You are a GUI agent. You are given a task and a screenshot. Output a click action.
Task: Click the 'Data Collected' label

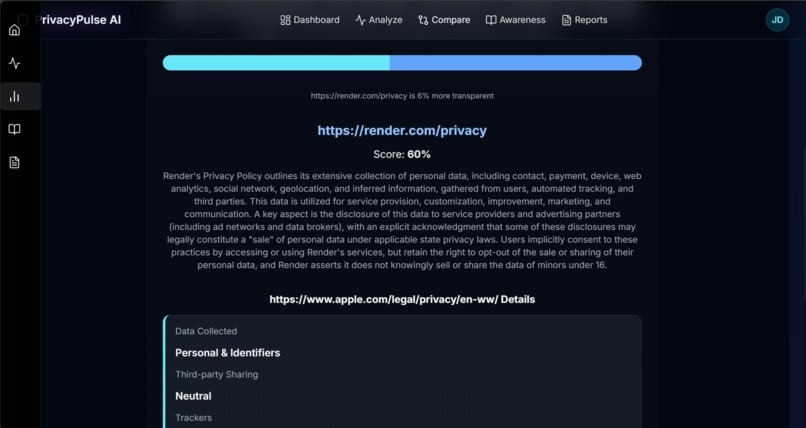206,331
